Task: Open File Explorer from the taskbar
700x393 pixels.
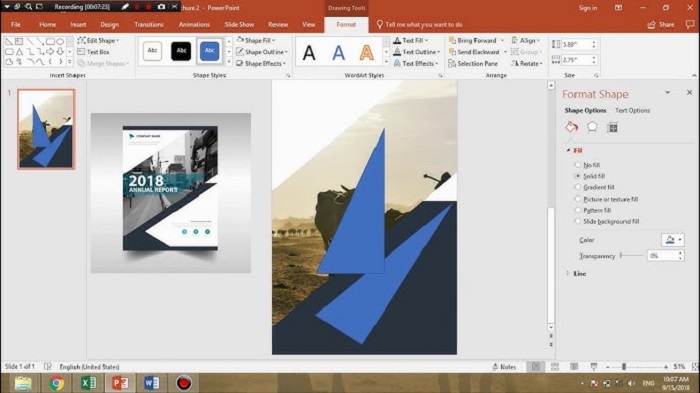Action: tap(23, 383)
